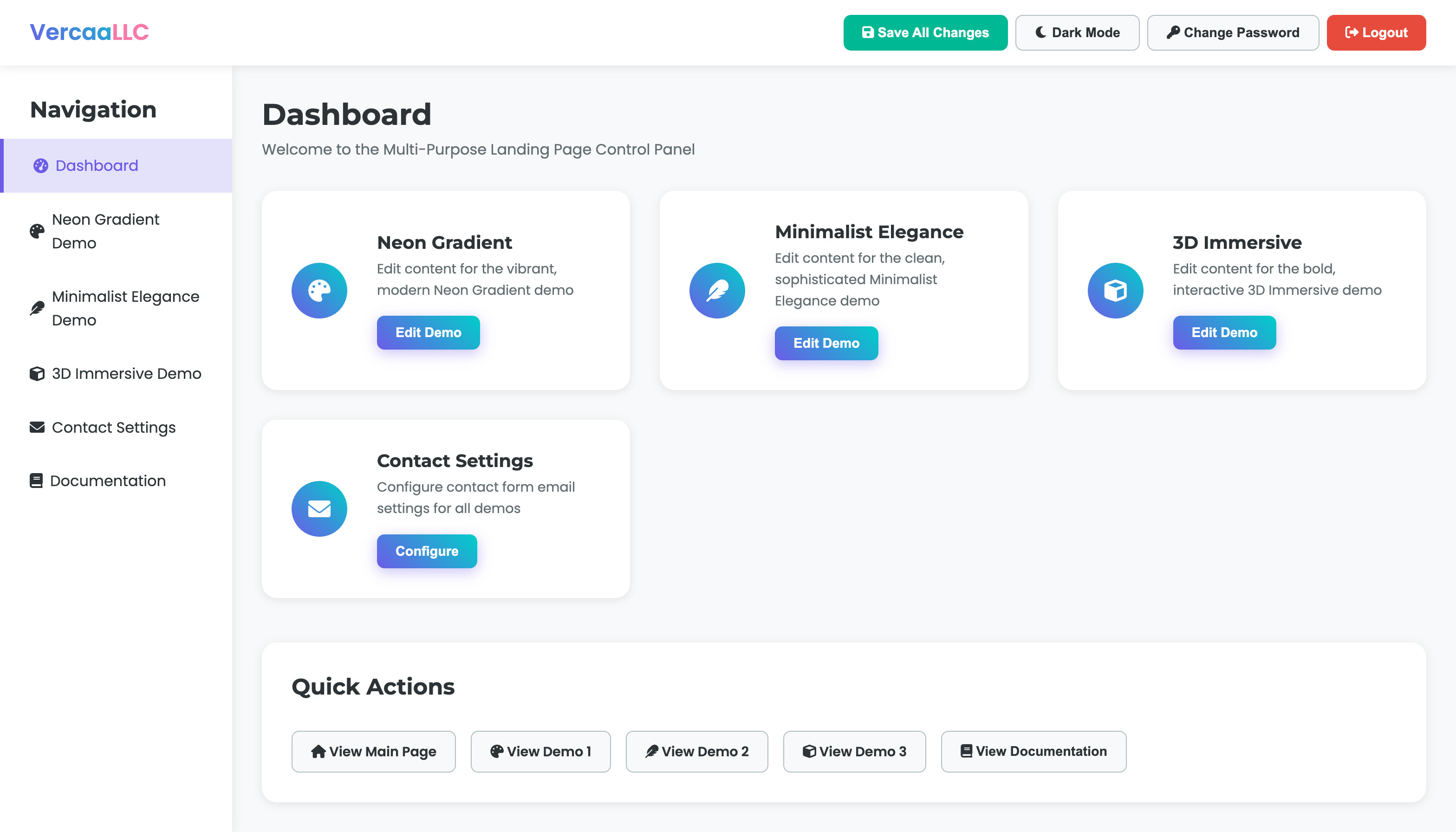Click View Demo 1 quick action

tap(540, 751)
